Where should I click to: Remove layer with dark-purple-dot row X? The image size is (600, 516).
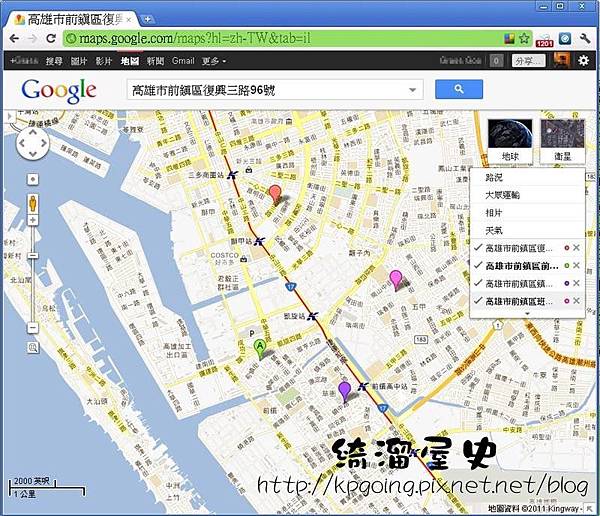tap(576, 283)
